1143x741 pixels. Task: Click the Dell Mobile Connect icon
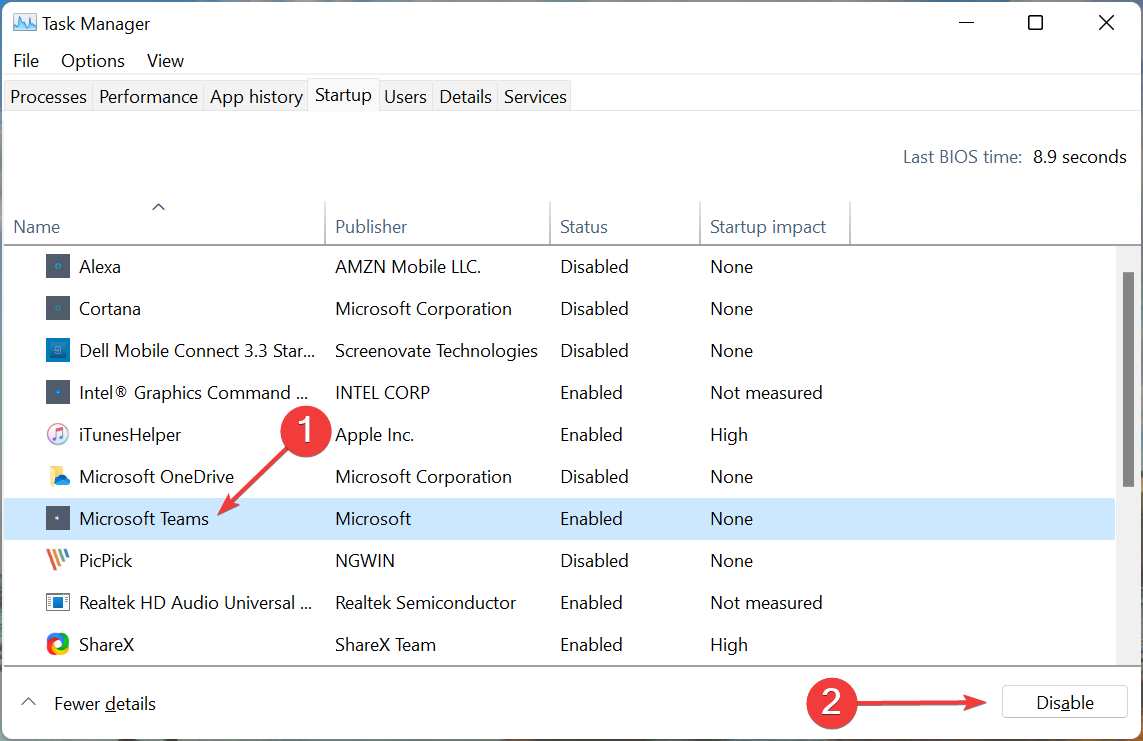click(x=58, y=350)
